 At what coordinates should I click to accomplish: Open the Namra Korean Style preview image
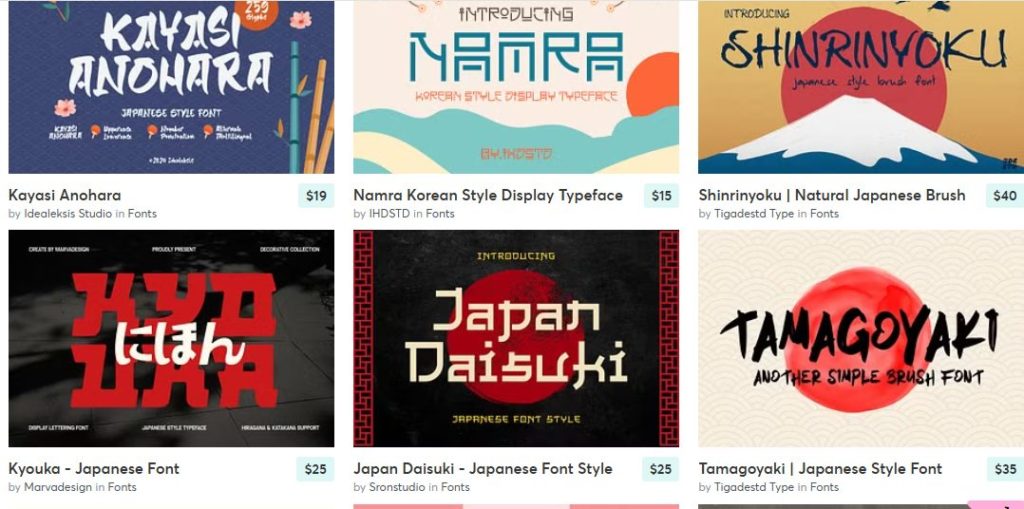(x=516, y=87)
